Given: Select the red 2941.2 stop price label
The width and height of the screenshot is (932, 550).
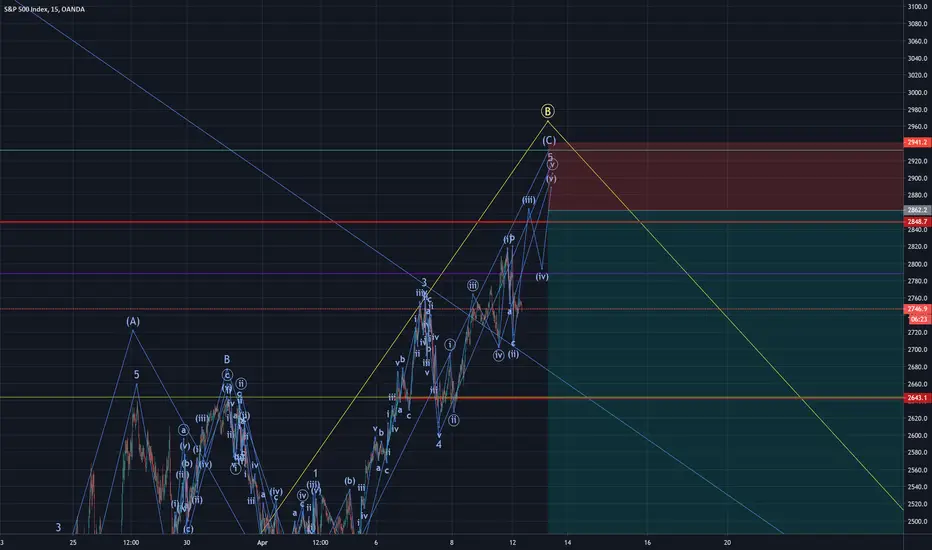Looking at the screenshot, I should [x=917, y=143].
